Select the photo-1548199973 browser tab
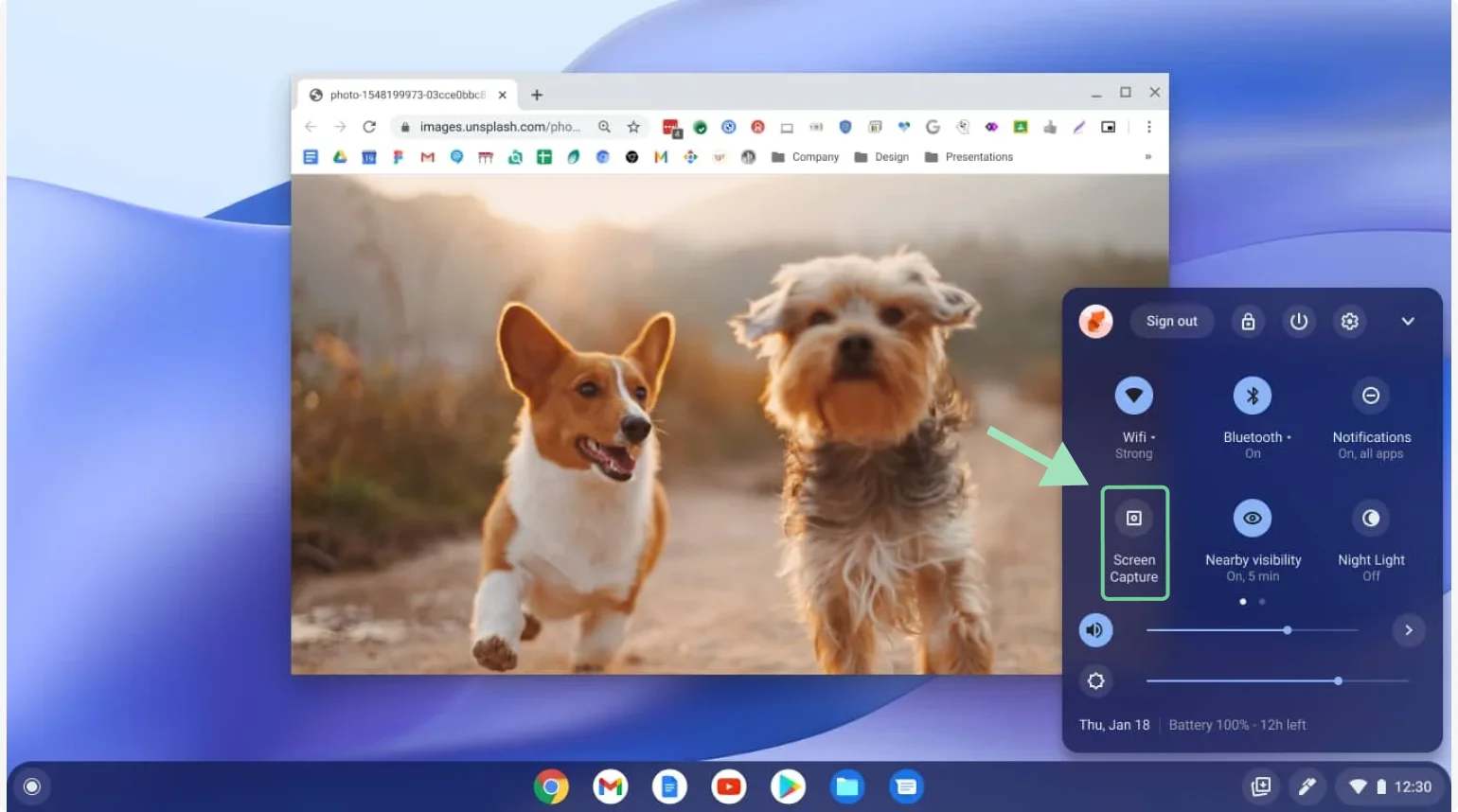1458x812 pixels. tap(407, 94)
